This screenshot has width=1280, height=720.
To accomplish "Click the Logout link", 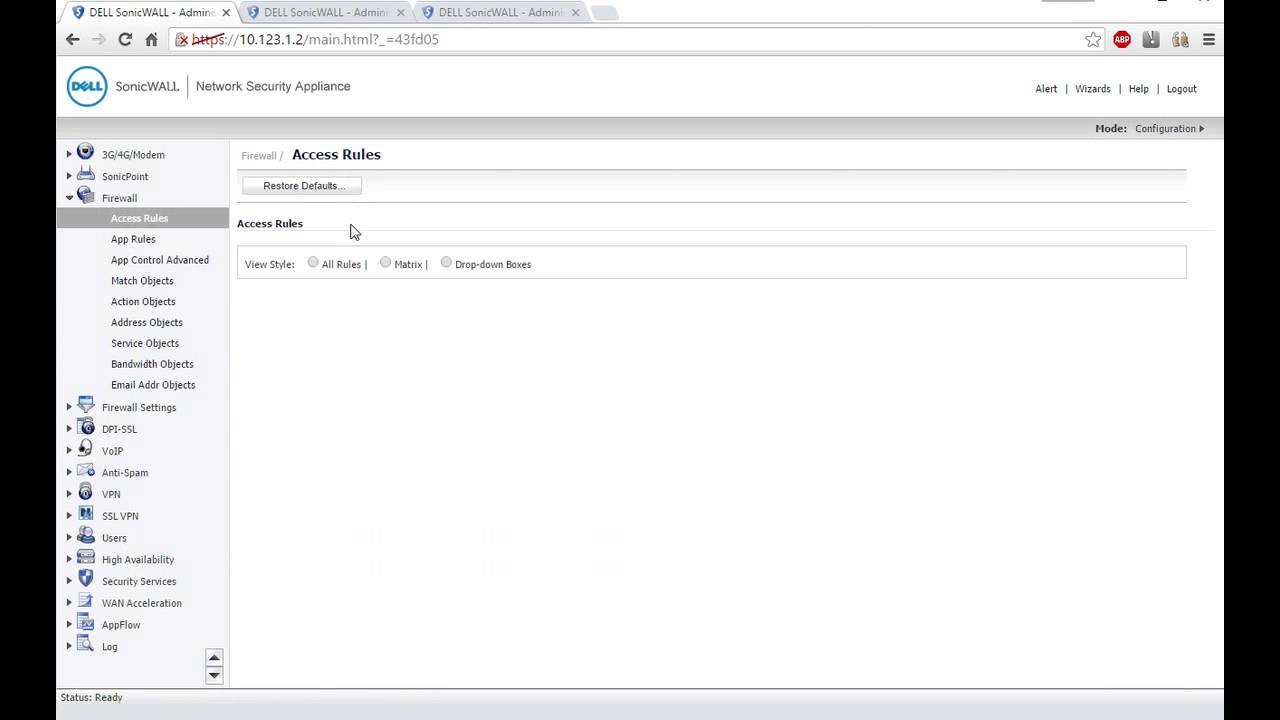I will click(1181, 89).
